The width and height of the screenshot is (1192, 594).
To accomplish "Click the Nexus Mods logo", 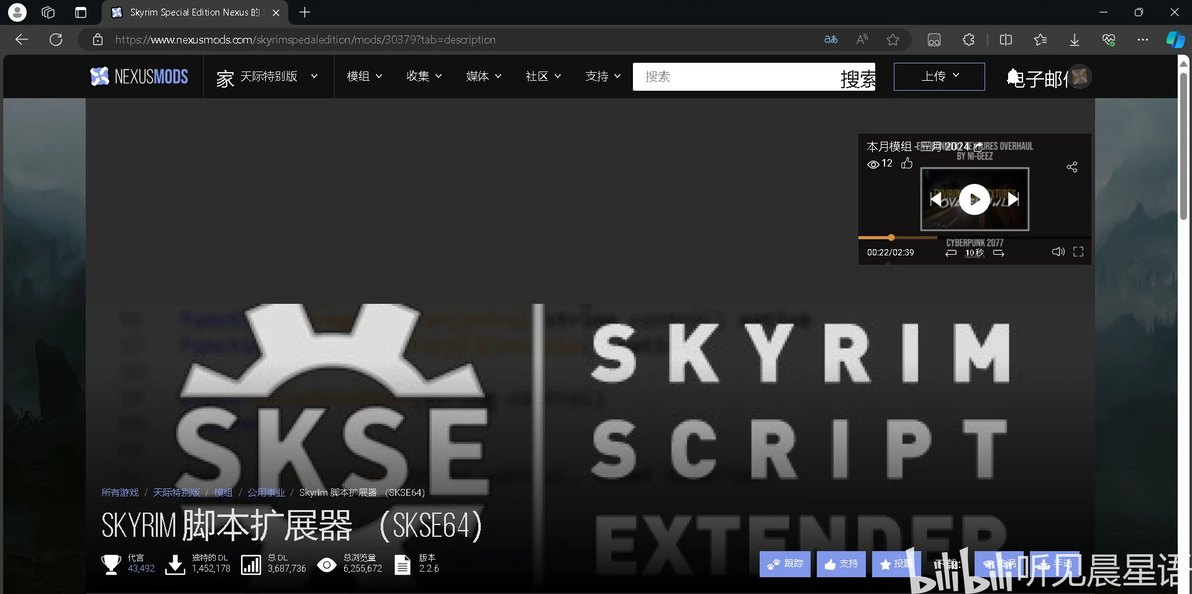I will [139, 76].
